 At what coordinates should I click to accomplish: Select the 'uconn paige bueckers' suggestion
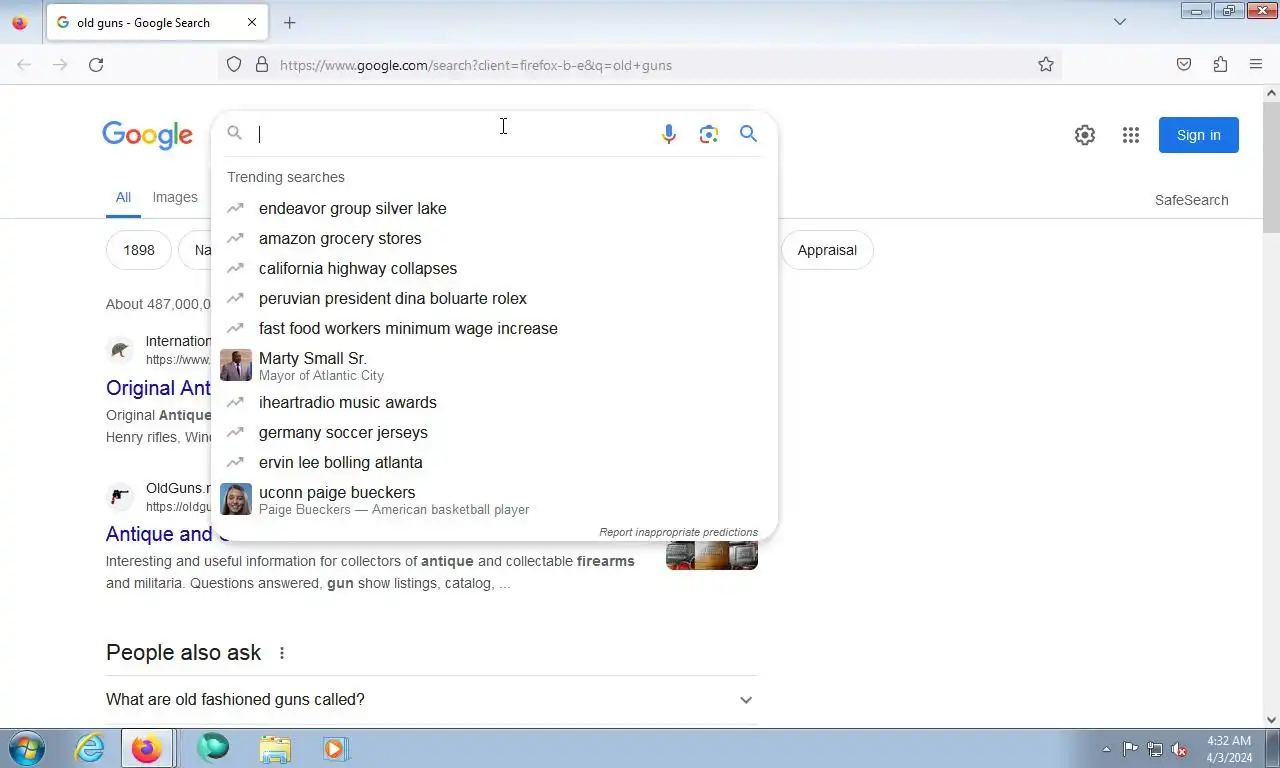click(x=494, y=499)
